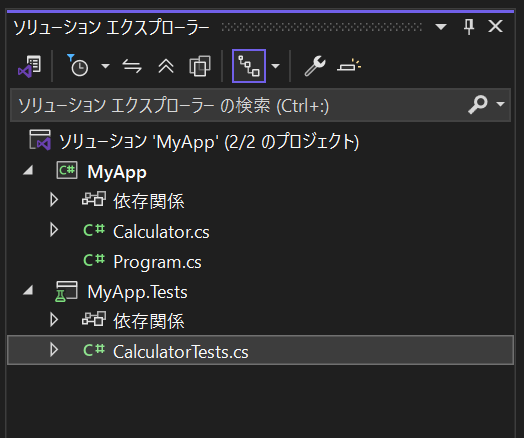Collapse all items with double chevron icon

pos(166,66)
